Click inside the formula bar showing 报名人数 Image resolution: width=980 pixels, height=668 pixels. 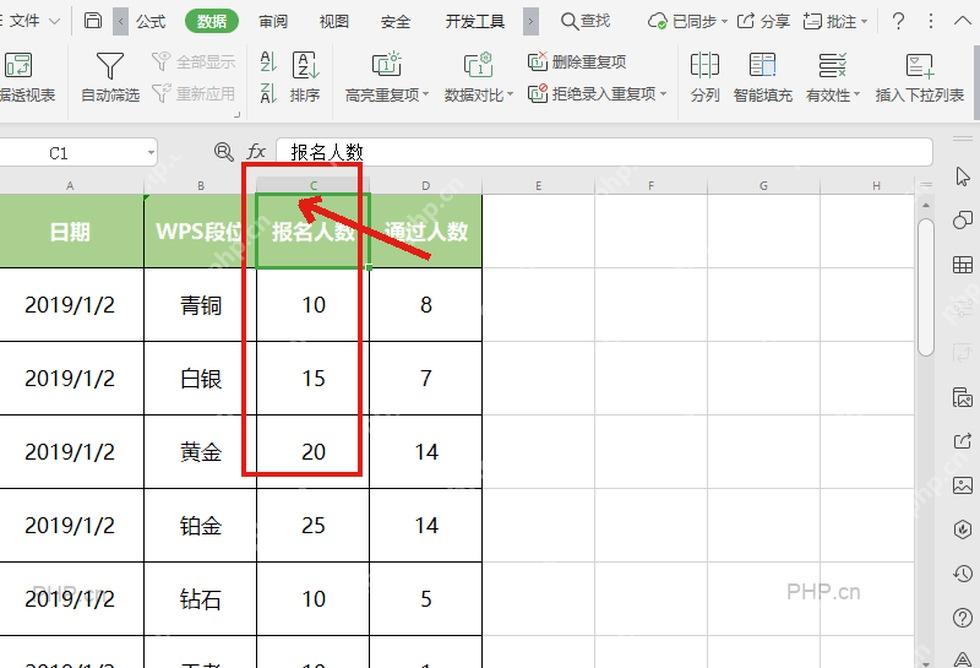[604, 152]
